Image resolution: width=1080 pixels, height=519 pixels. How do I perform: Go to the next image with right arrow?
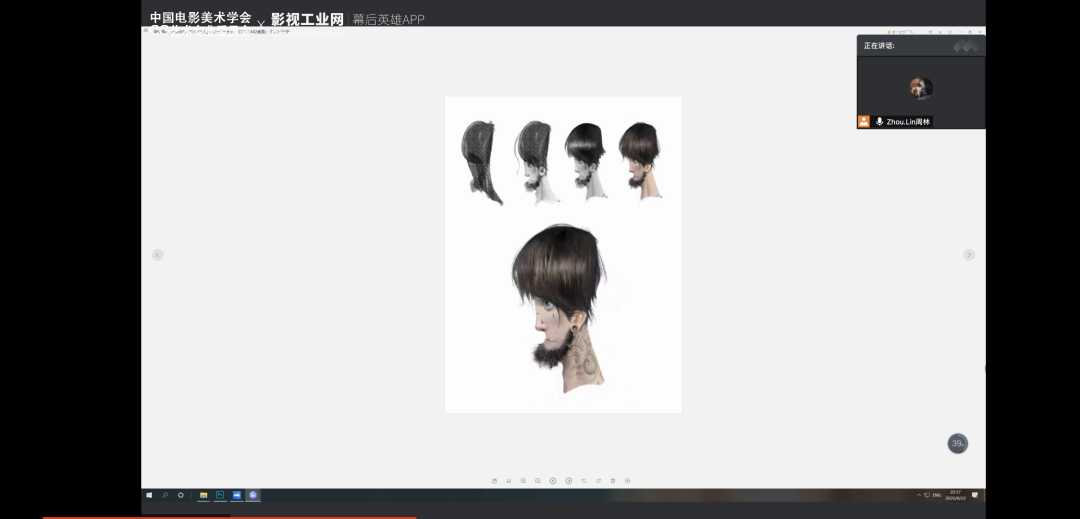tap(969, 255)
